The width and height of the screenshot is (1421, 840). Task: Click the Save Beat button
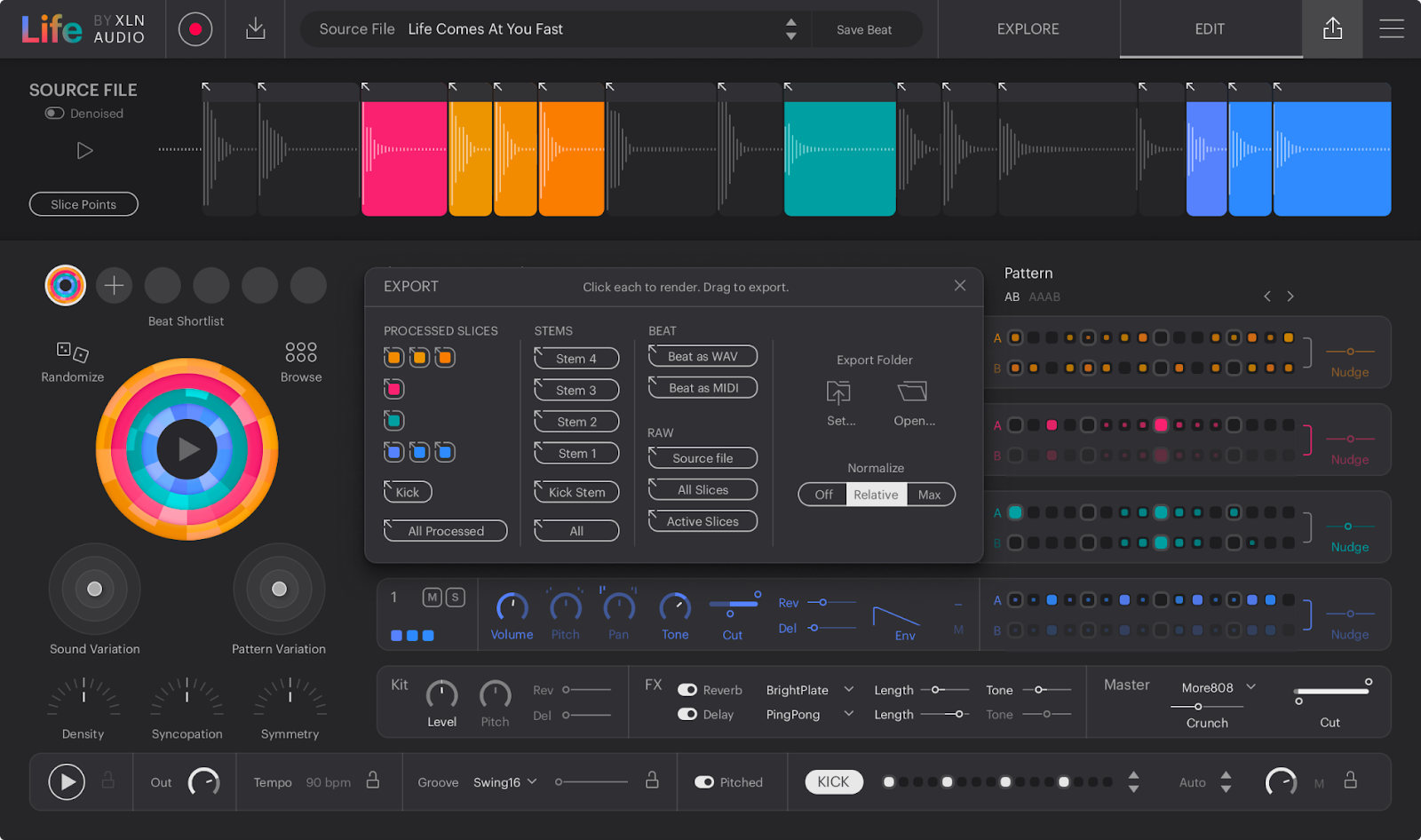pyautogui.click(x=865, y=28)
